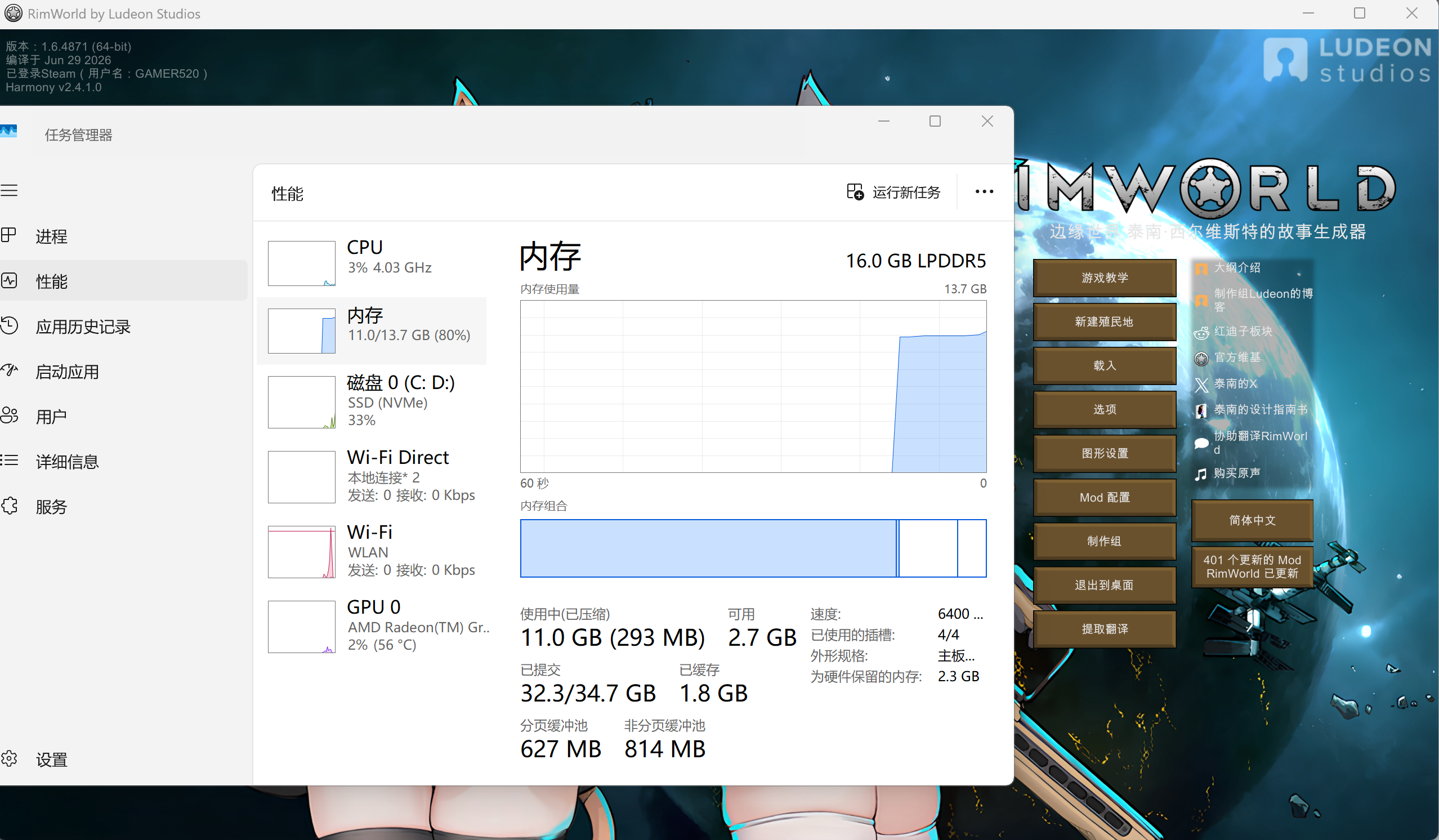
Task: Click the Task Manager app icon in title bar
Action: coord(8,131)
